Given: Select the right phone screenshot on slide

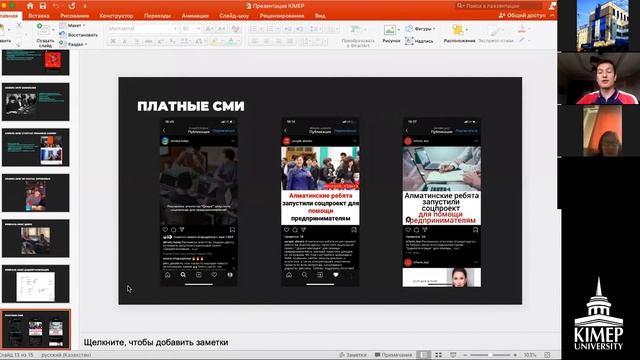Looking at the screenshot, I should click(x=442, y=202).
